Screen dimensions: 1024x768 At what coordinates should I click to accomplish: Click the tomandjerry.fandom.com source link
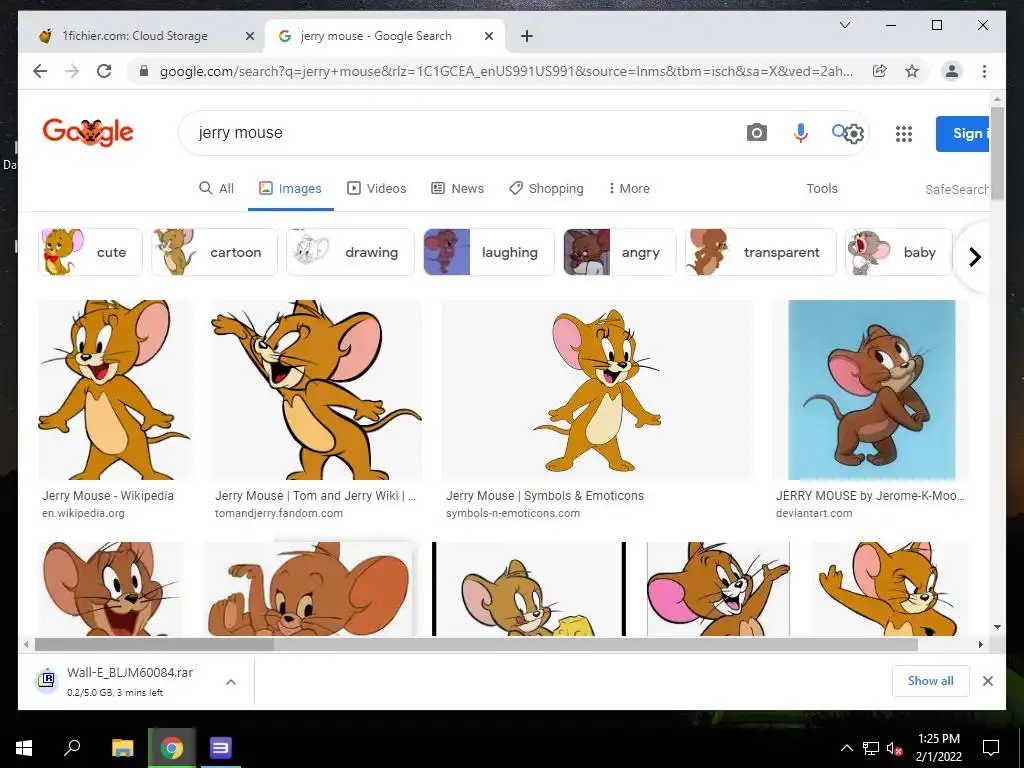(x=279, y=513)
